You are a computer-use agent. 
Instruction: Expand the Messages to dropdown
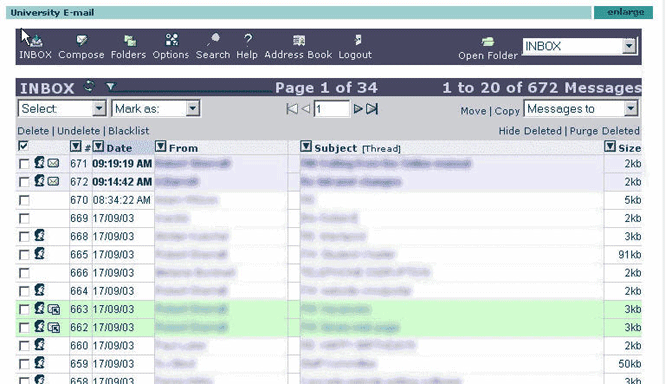tap(581, 109)
